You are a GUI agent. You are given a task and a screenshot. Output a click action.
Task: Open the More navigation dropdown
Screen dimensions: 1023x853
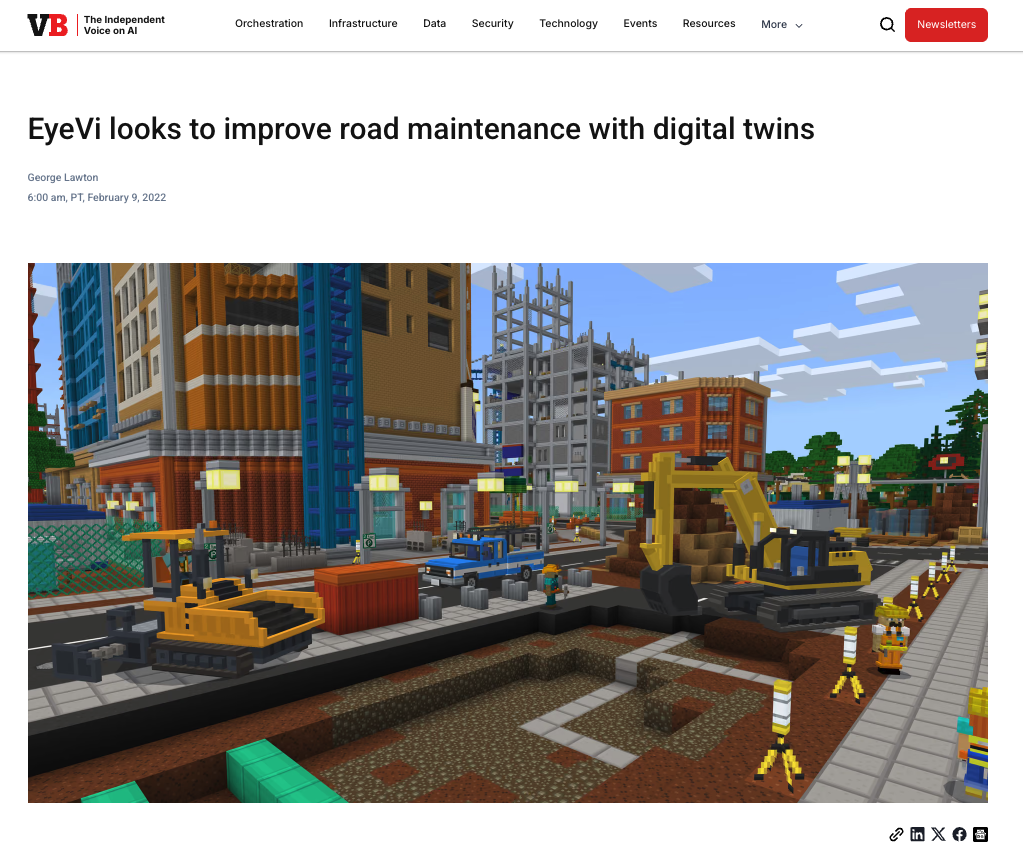point(782,24)
